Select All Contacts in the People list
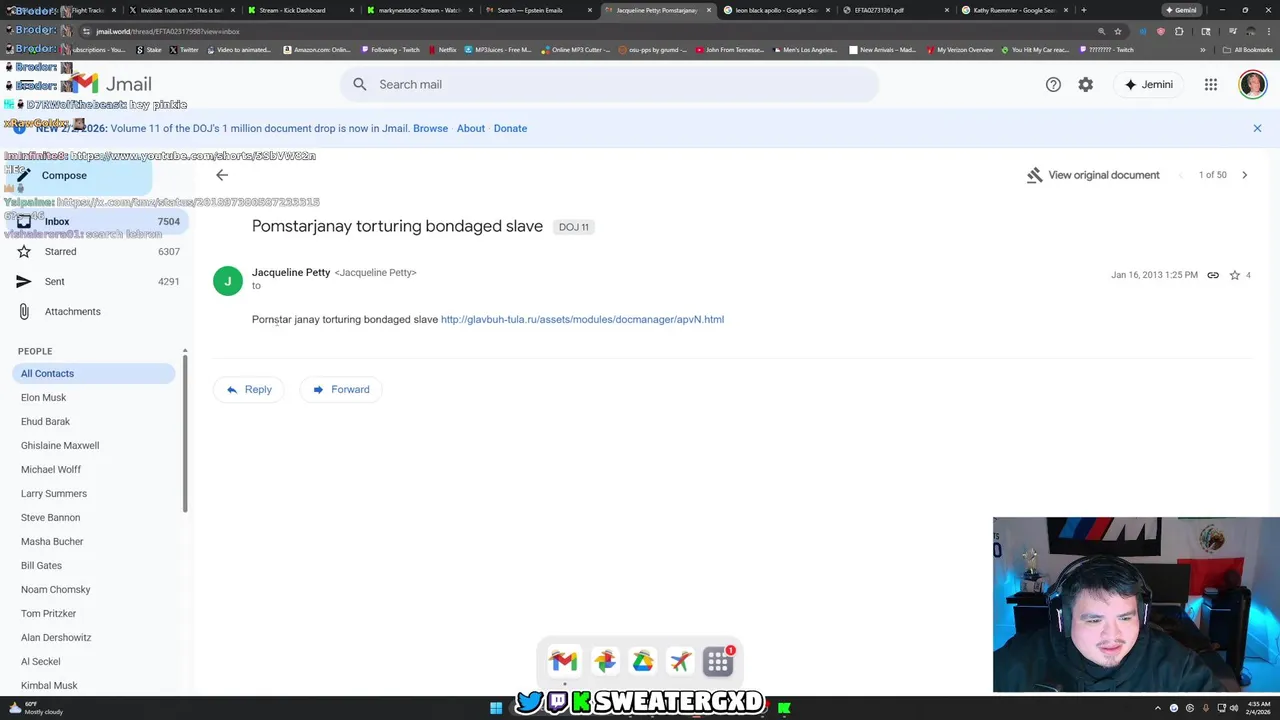The width and height of the screenshot is (1280, 720). point(94,373)
